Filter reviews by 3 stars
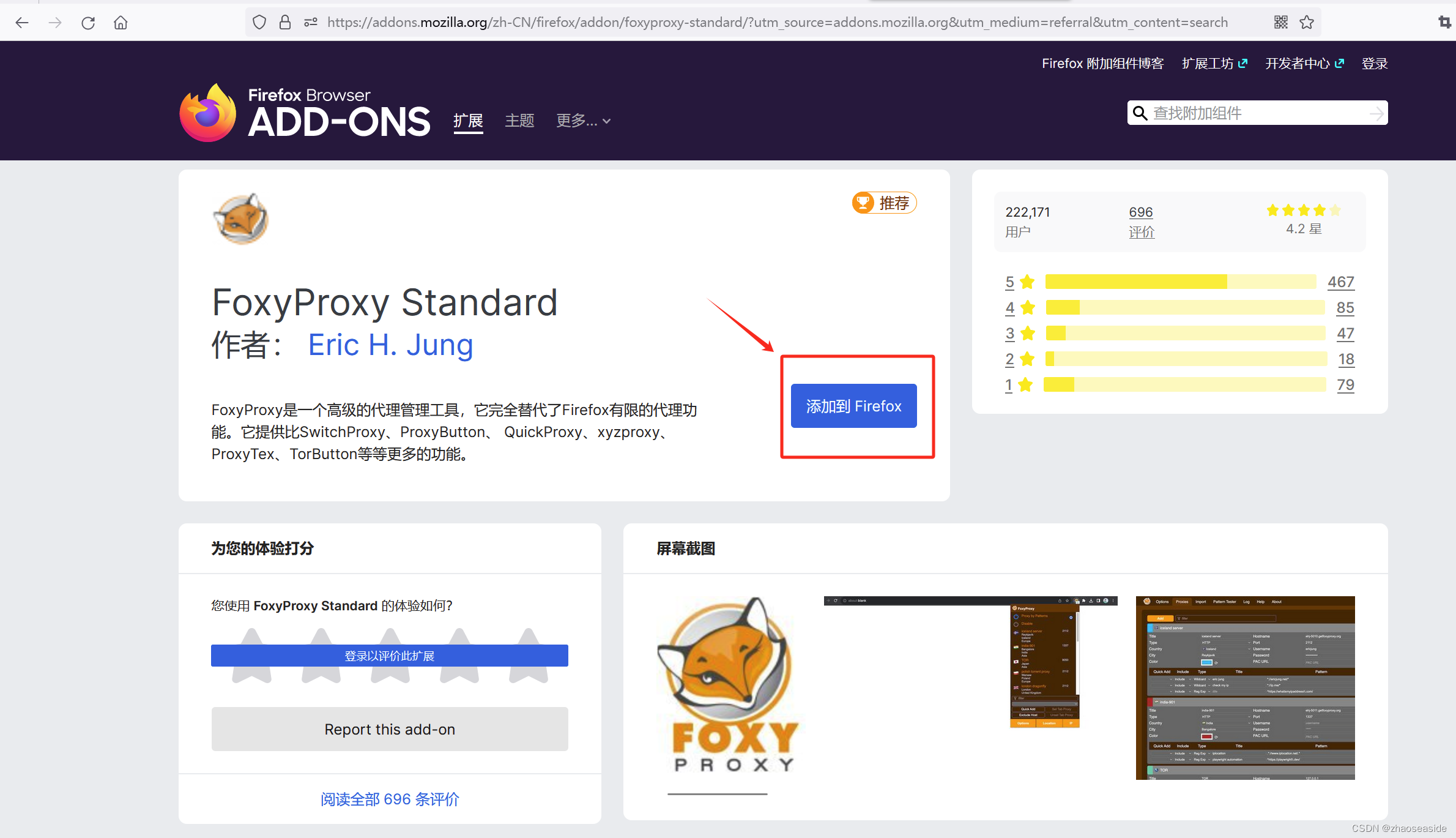The image size is (1456, 838). [x=1020, y=333]
